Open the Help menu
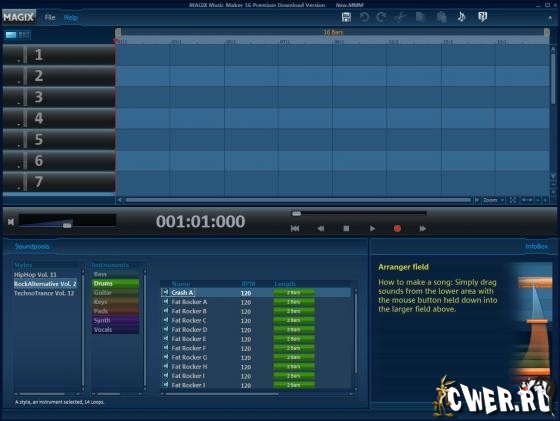 click(x=70, y=17)
